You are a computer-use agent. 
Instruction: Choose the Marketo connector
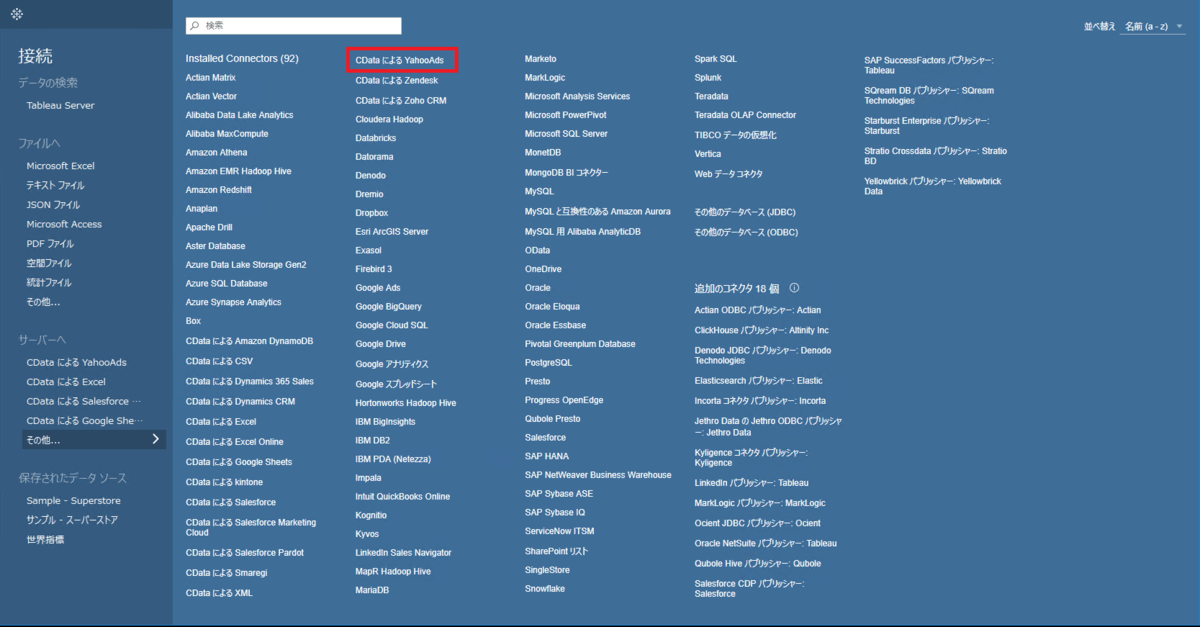click(541, 59)
